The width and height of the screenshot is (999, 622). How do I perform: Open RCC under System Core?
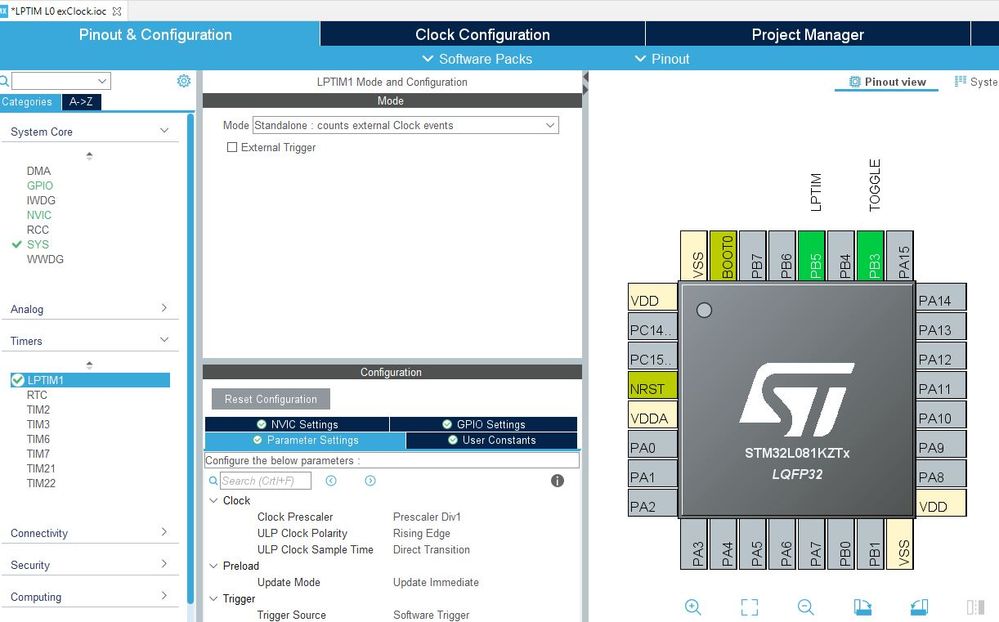click(38, 229)
